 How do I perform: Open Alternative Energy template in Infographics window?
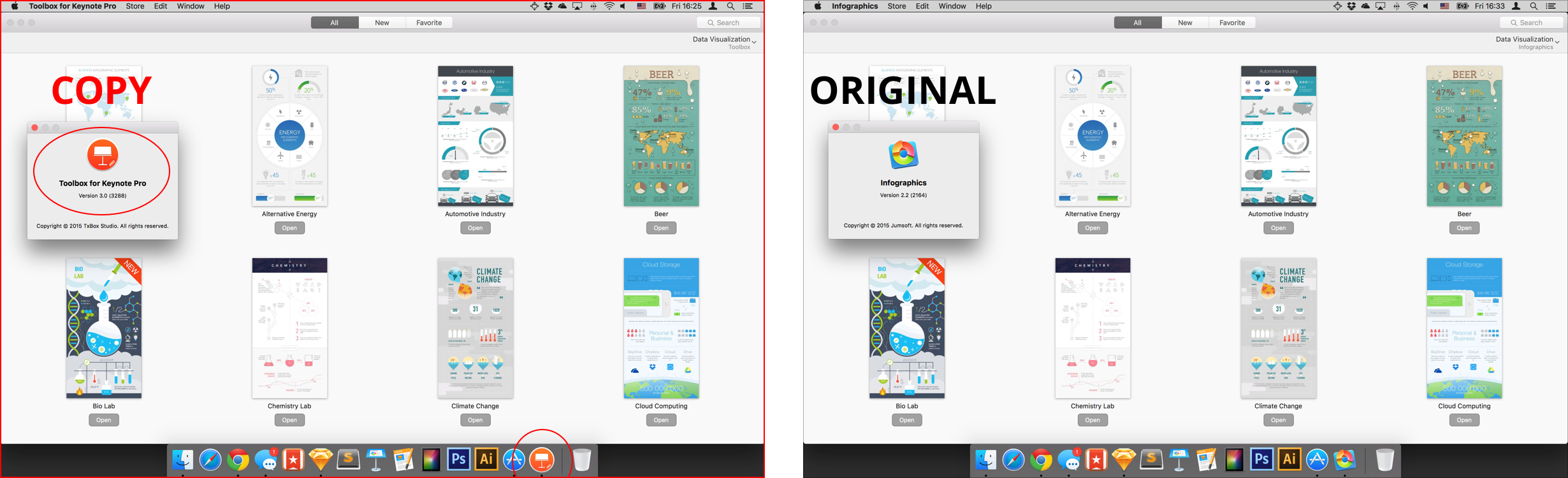tap(1093, 228)
